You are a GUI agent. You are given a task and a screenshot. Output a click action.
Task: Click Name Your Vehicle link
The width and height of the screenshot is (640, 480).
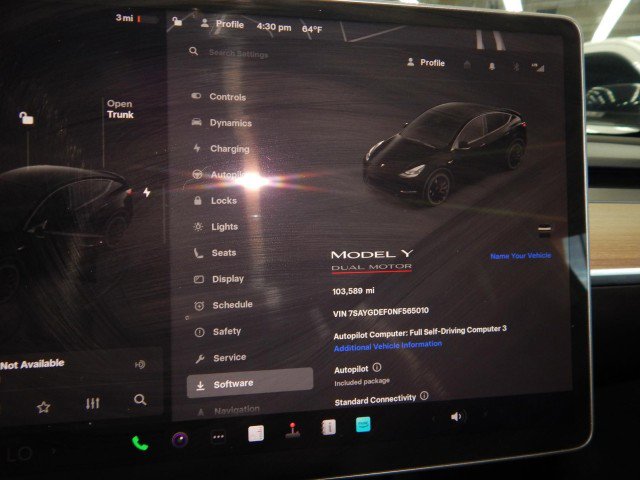(x=520, y=256)
